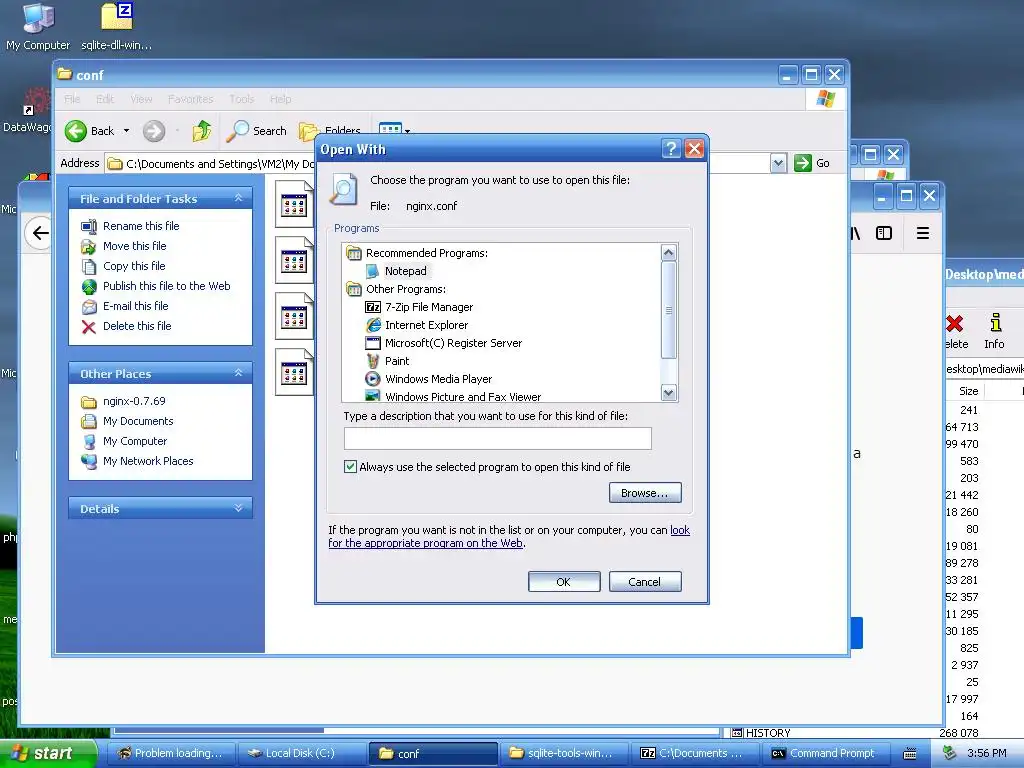Close the Open With dialog
This screenshot has width=1024, height=768.
[694, 150]
